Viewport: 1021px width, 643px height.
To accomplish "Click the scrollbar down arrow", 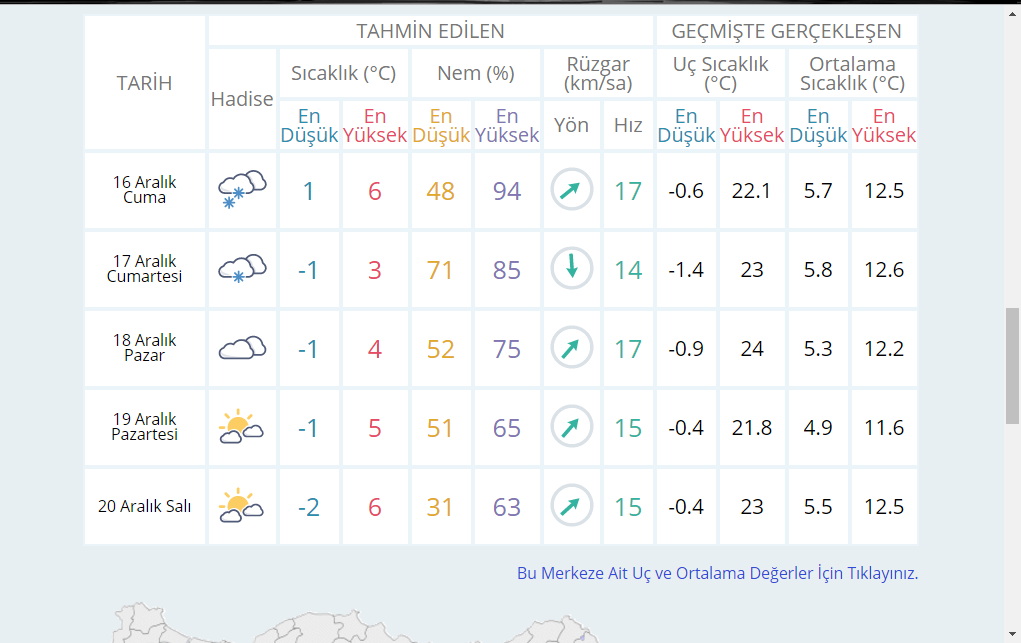I will (1012, 634).
